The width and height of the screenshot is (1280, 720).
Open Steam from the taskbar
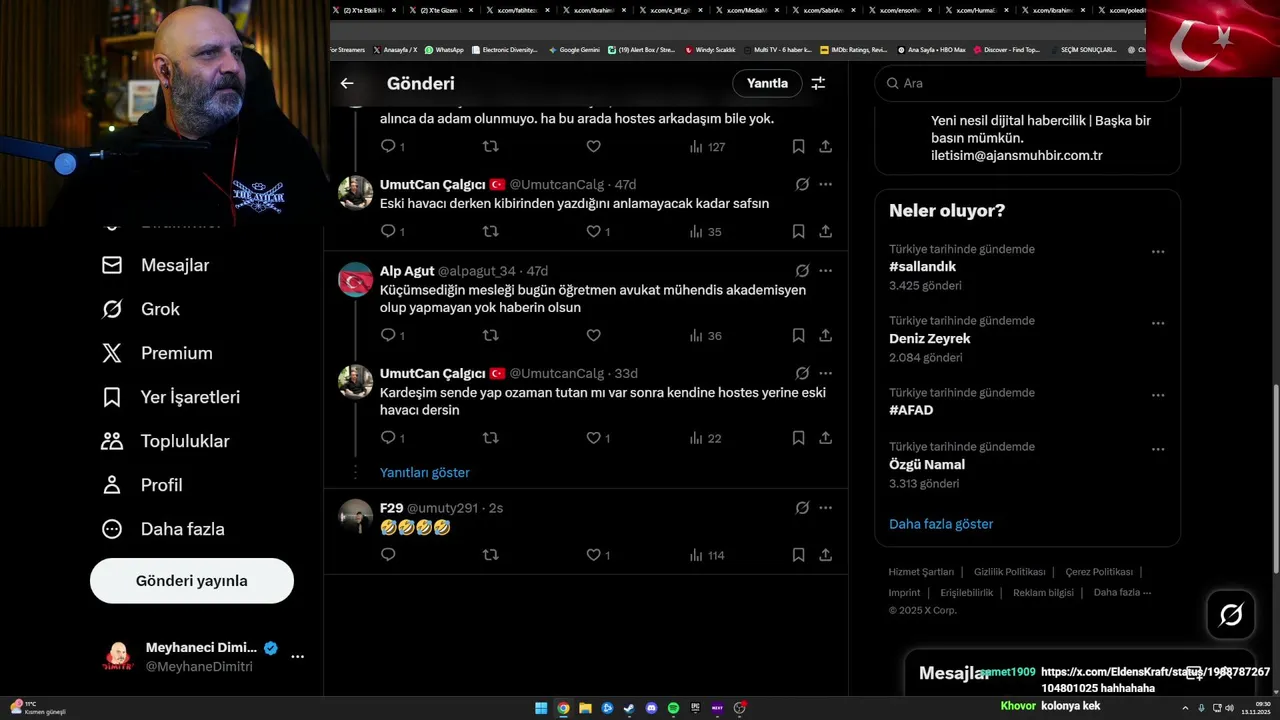click(x=629, y=708)
